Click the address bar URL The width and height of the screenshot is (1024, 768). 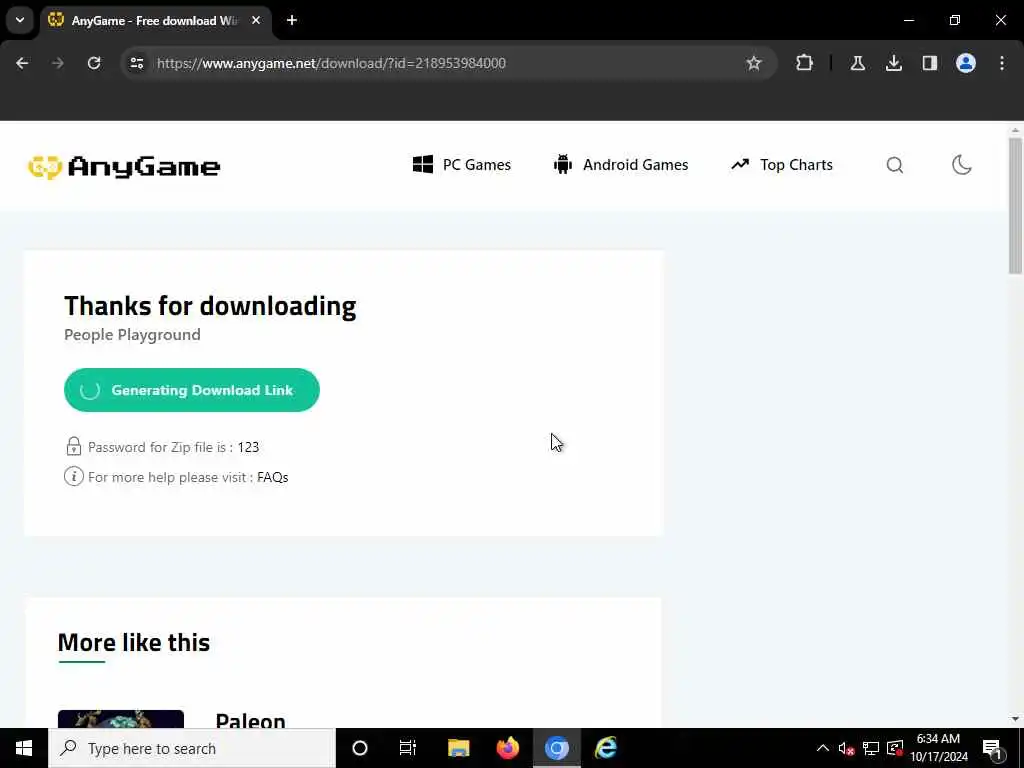(331, 63)
